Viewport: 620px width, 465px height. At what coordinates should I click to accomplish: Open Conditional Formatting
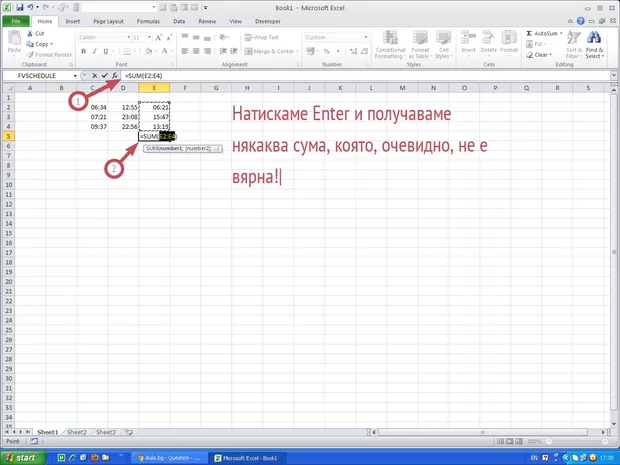(390, 45)
